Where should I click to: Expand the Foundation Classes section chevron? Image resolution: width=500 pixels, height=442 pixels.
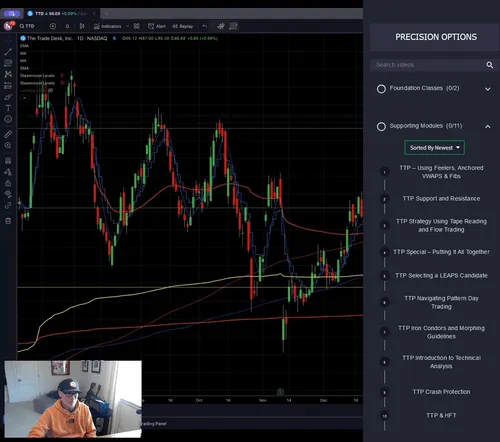coord(487,89)
